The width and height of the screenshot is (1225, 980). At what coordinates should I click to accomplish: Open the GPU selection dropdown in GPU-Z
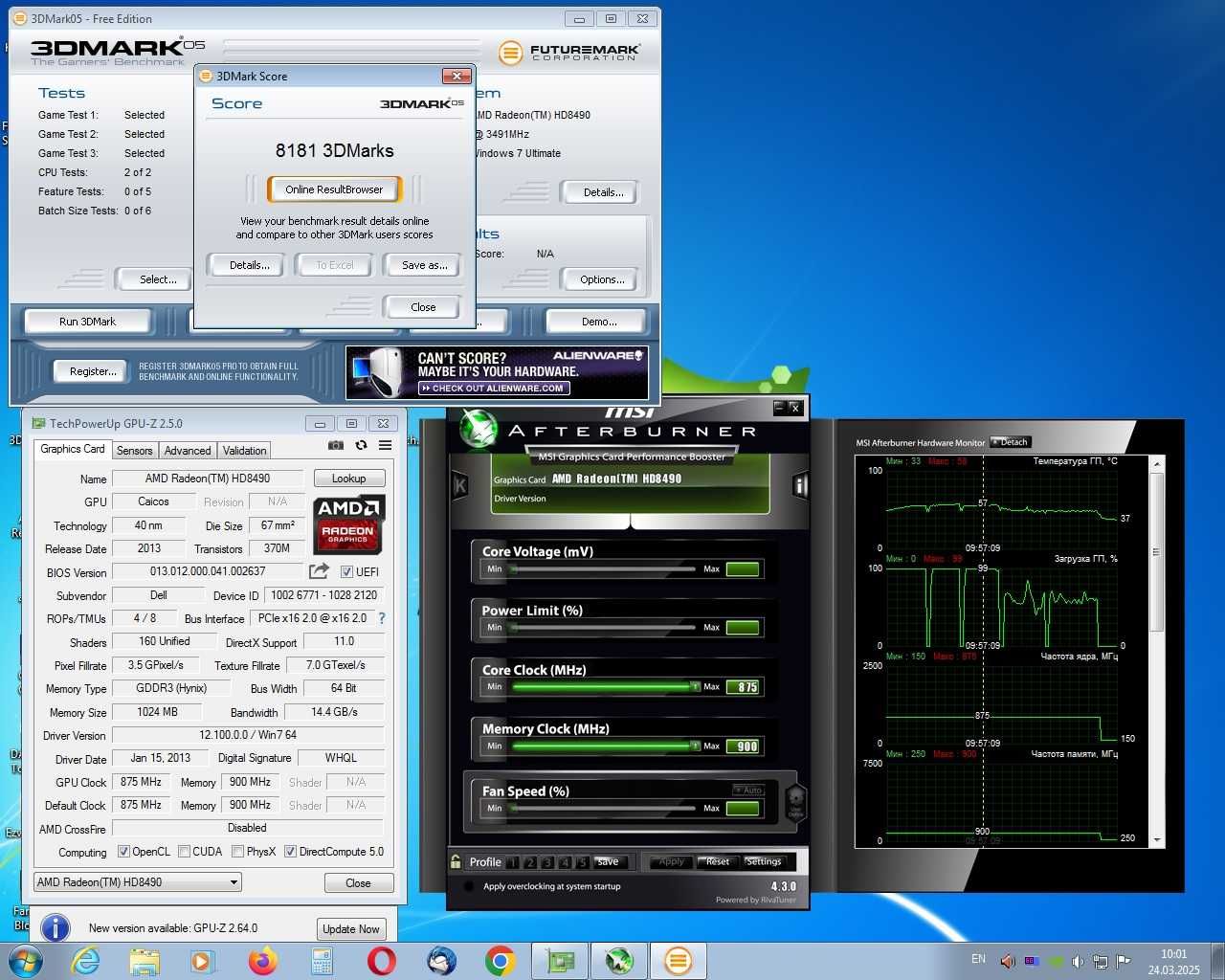(138, 882)
